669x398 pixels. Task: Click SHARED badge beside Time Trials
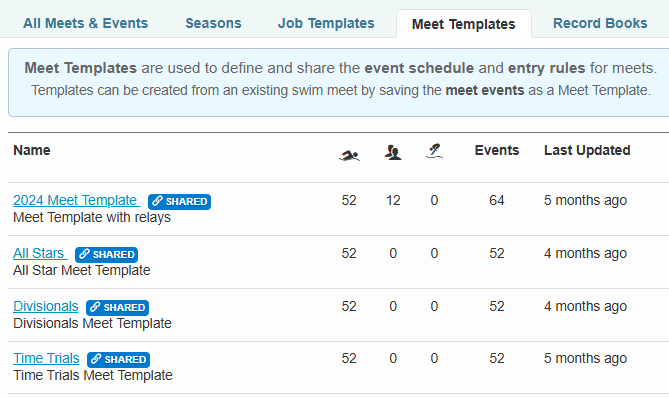click(x=119, y=359)
